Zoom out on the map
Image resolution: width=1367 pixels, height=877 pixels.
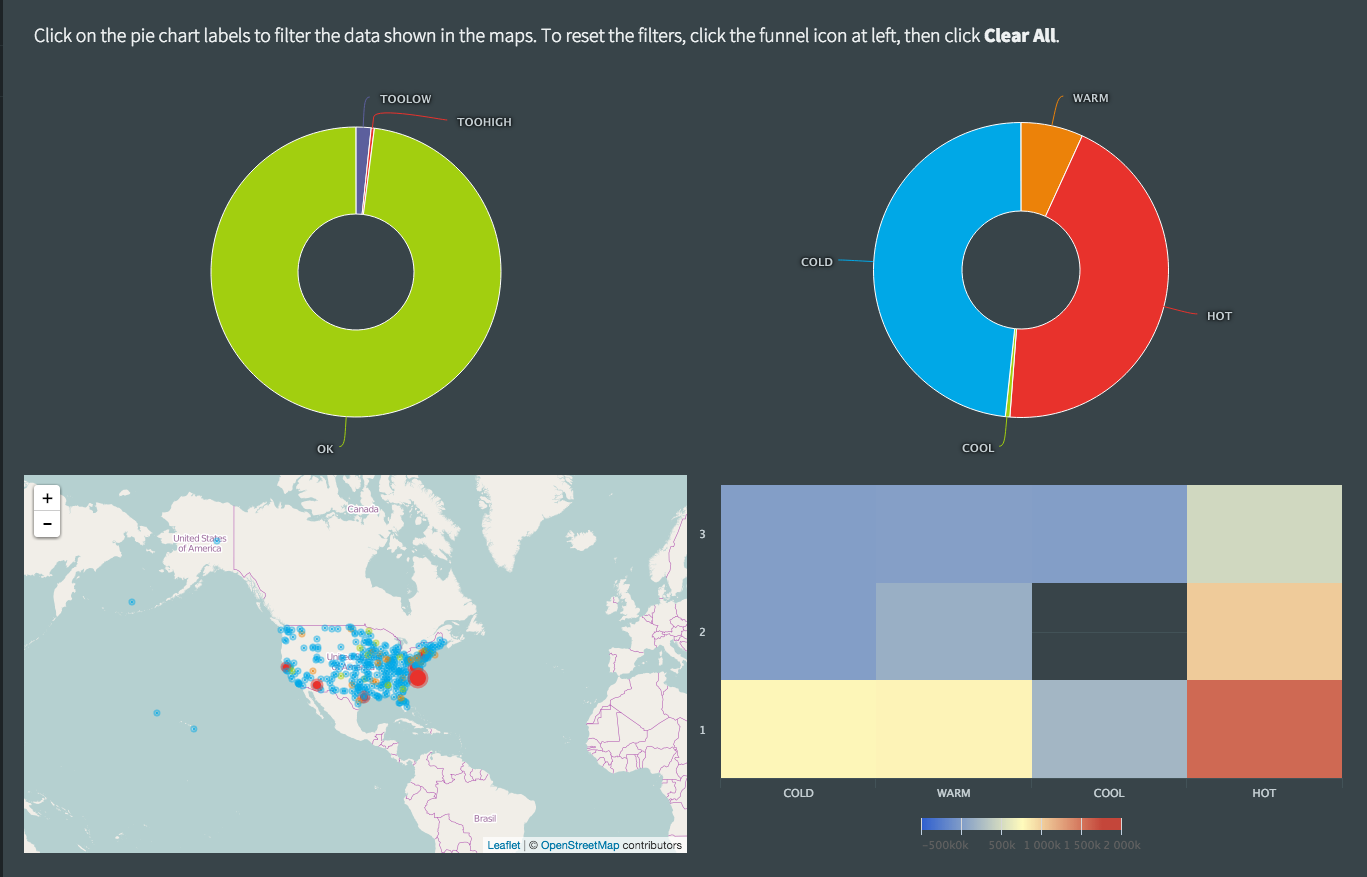(47, 523)
